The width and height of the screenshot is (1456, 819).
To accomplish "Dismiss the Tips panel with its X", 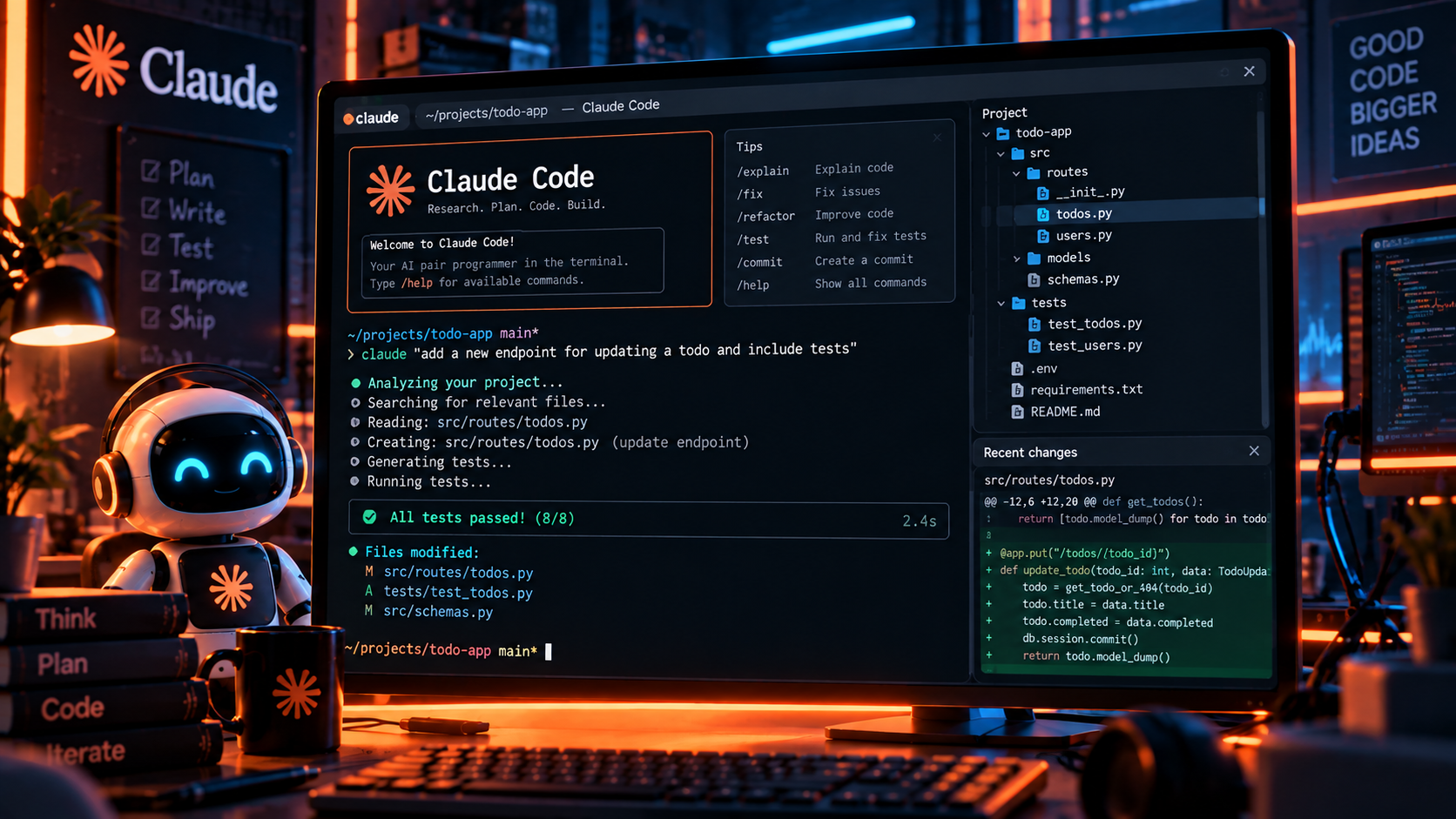I will point(937,138).
